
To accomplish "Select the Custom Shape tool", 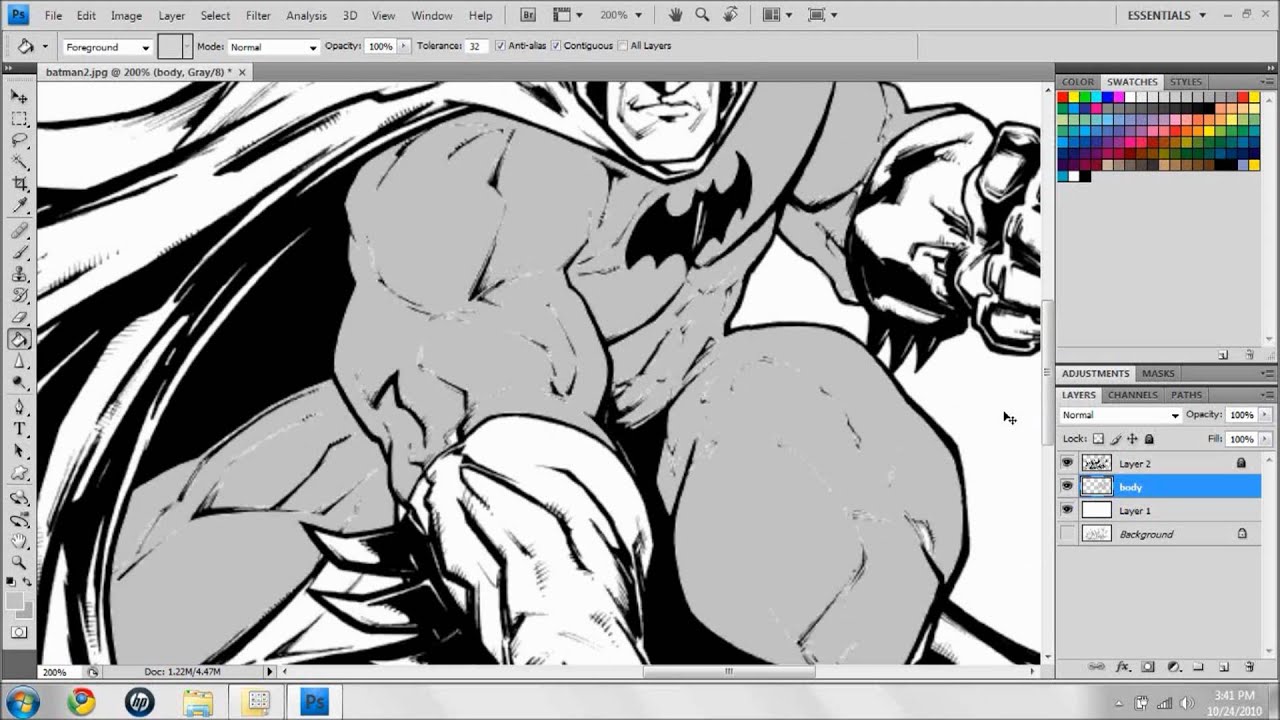I will point(19,474).
